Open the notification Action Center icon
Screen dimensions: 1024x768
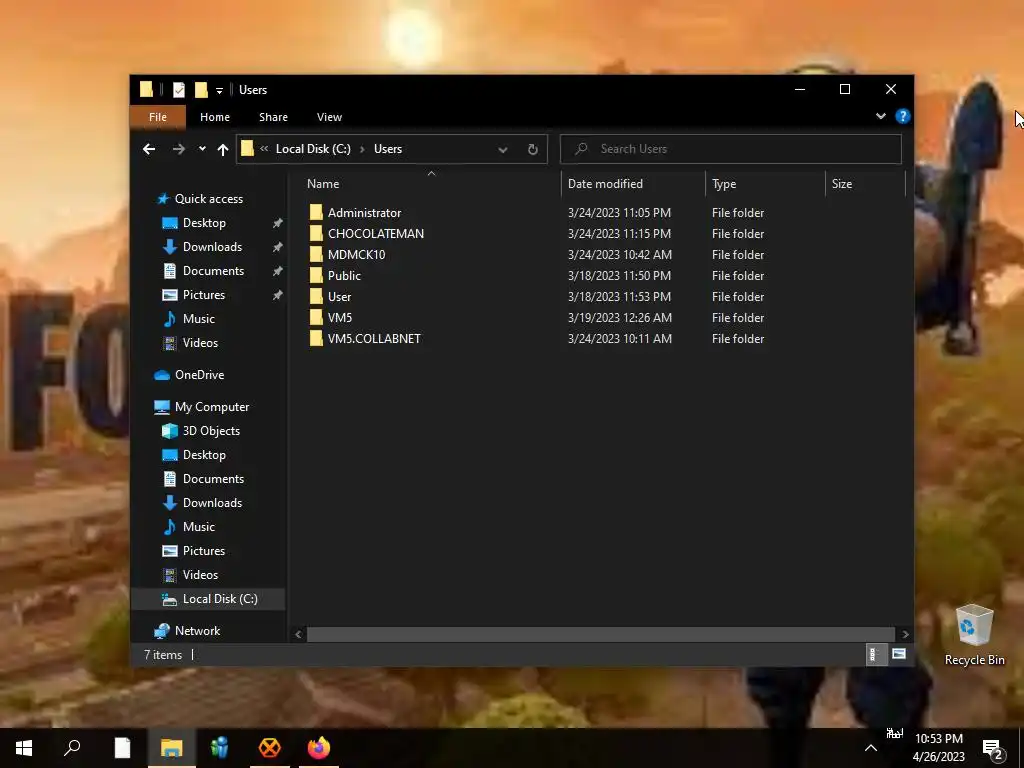point(993,749)
